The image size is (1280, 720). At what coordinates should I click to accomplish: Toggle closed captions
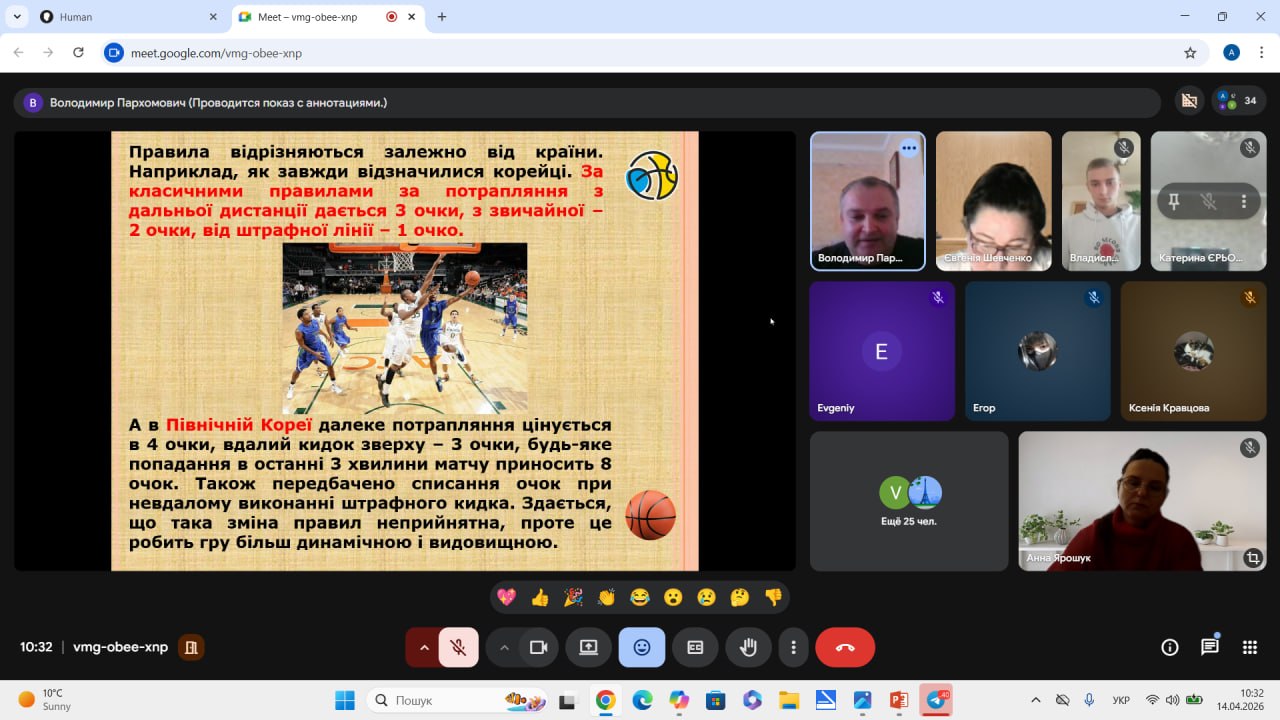[695, 648]
